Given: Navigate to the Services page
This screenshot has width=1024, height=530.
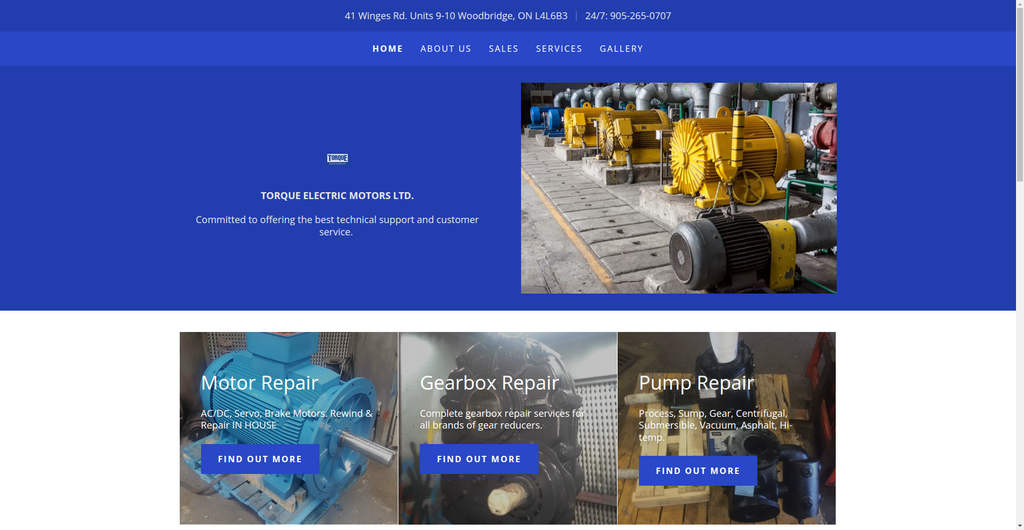Looking at the screenshot, I should click(x=559, y=49).
